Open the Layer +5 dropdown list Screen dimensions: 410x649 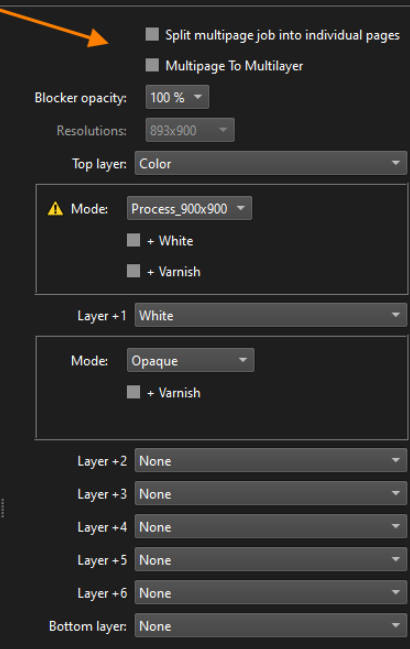(x=271, y=560)
